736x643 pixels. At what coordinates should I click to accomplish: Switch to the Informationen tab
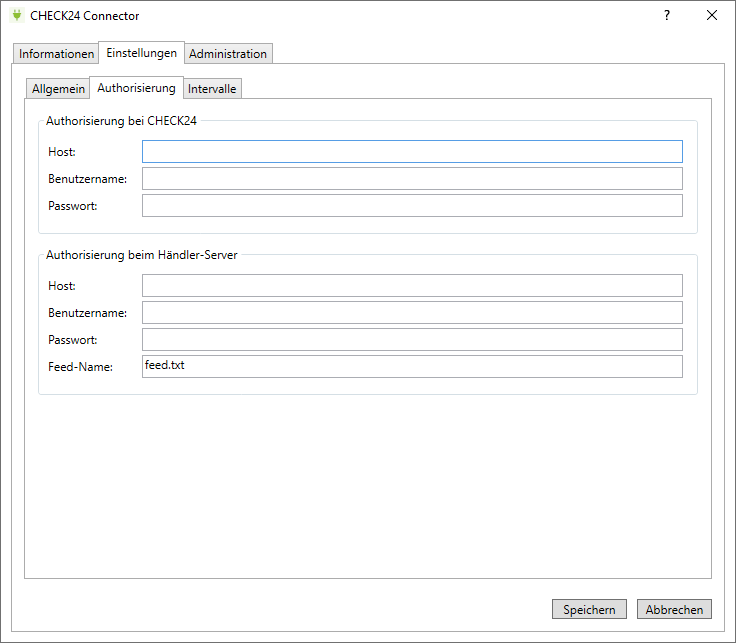(x=57, y=54)
